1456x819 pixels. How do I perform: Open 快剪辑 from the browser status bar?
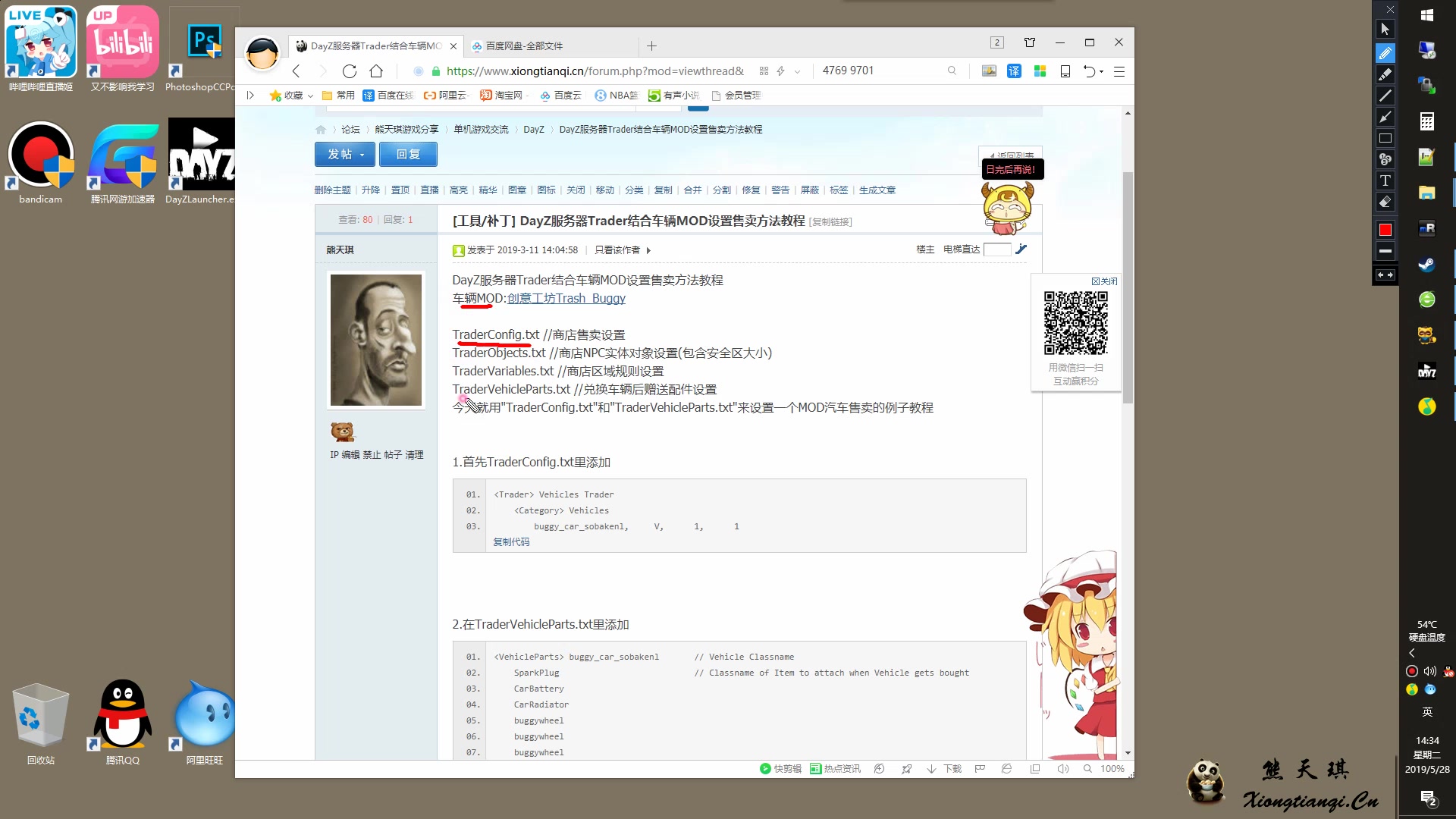781,768
